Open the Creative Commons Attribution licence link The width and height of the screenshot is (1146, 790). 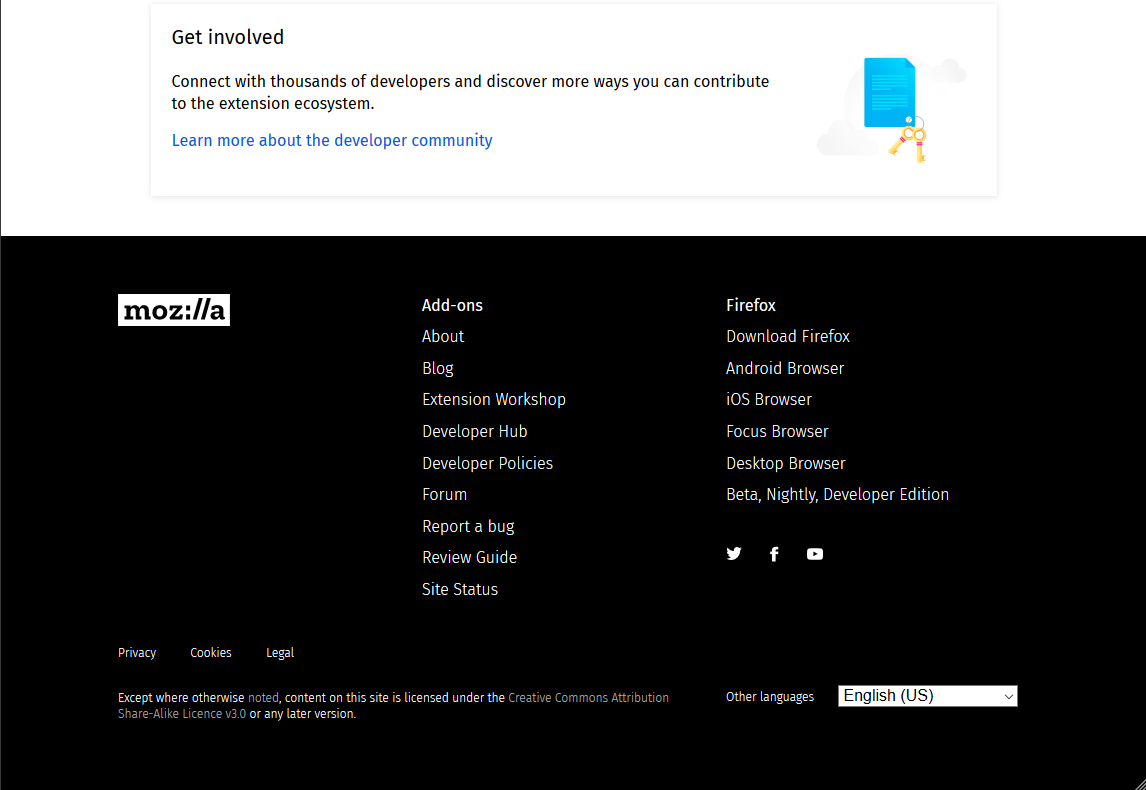coord(588,697)
